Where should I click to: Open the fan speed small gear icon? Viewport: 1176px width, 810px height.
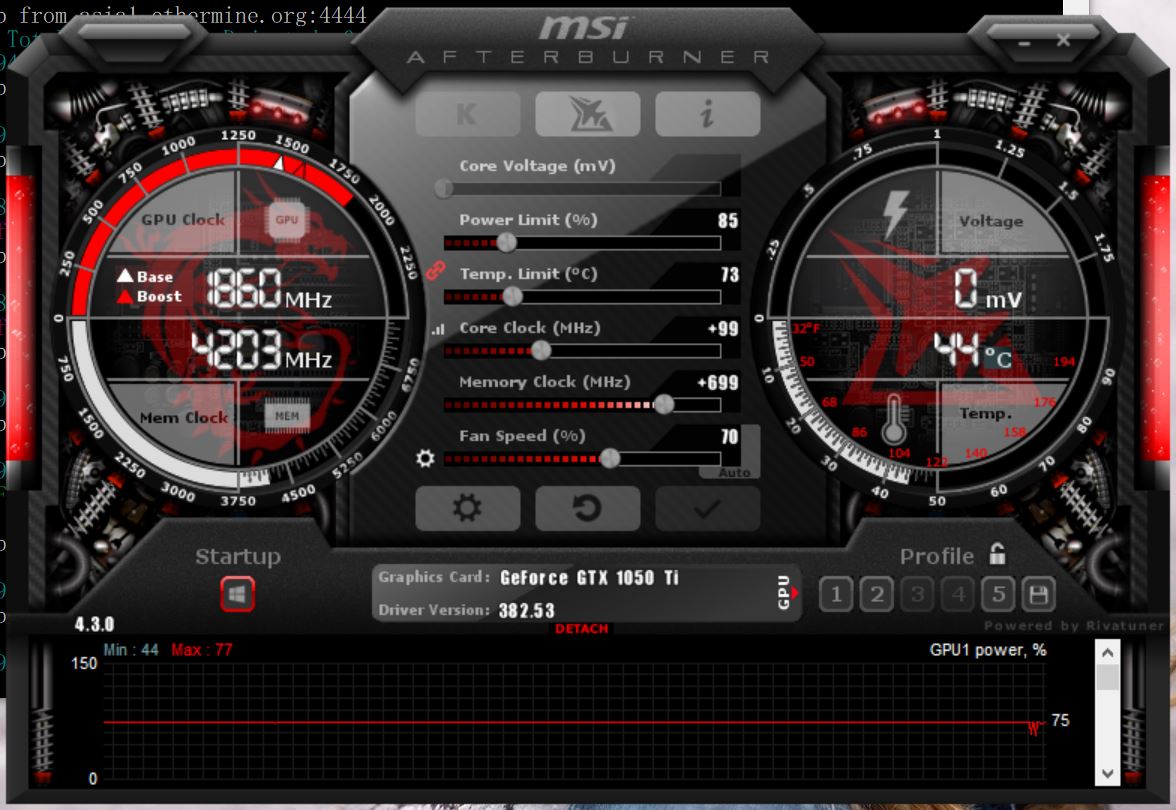(x=426, y=458)
